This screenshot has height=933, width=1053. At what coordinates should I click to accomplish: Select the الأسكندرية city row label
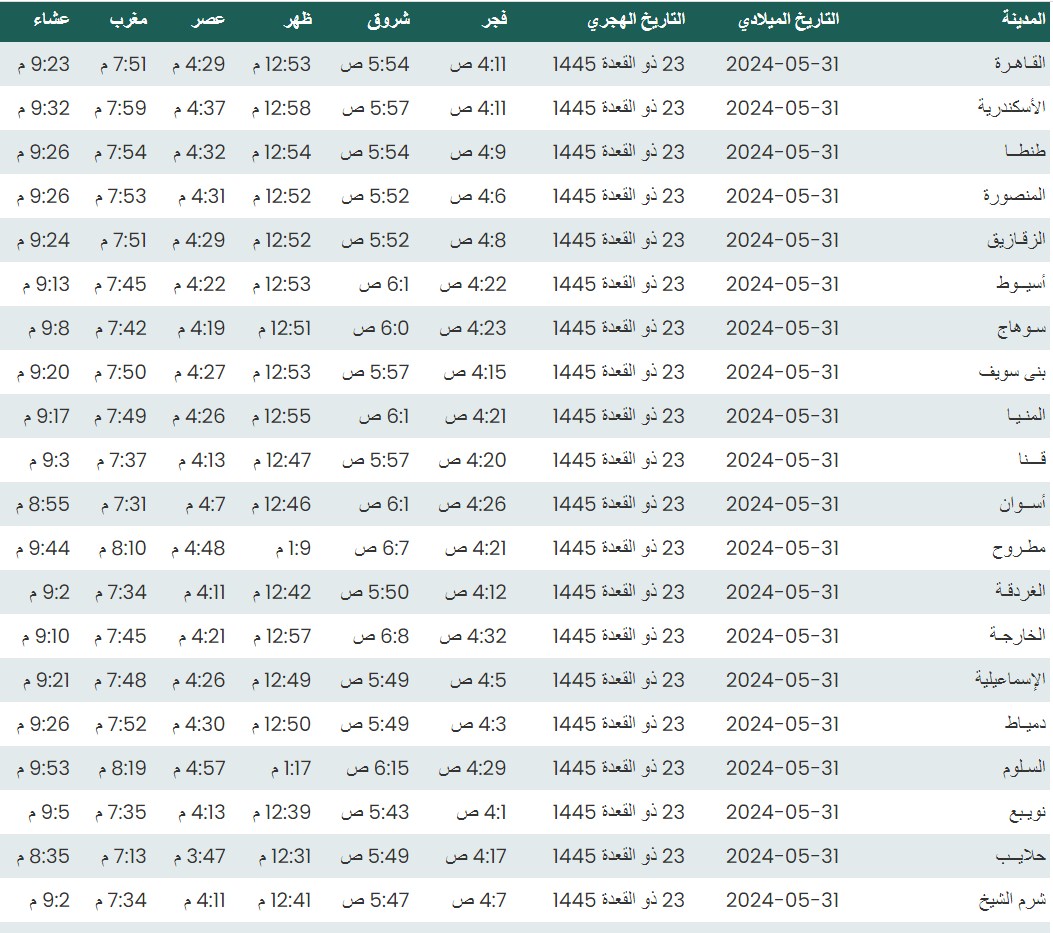tap(1011, 108)
